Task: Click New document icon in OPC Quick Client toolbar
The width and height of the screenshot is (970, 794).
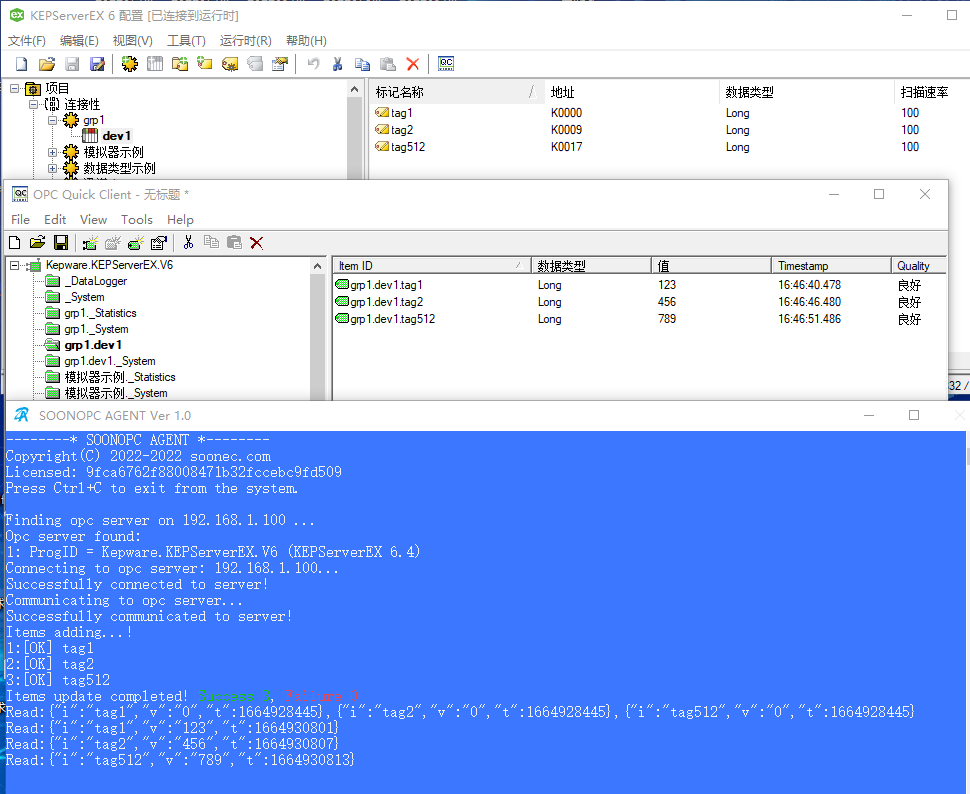Action: [15, 243]
